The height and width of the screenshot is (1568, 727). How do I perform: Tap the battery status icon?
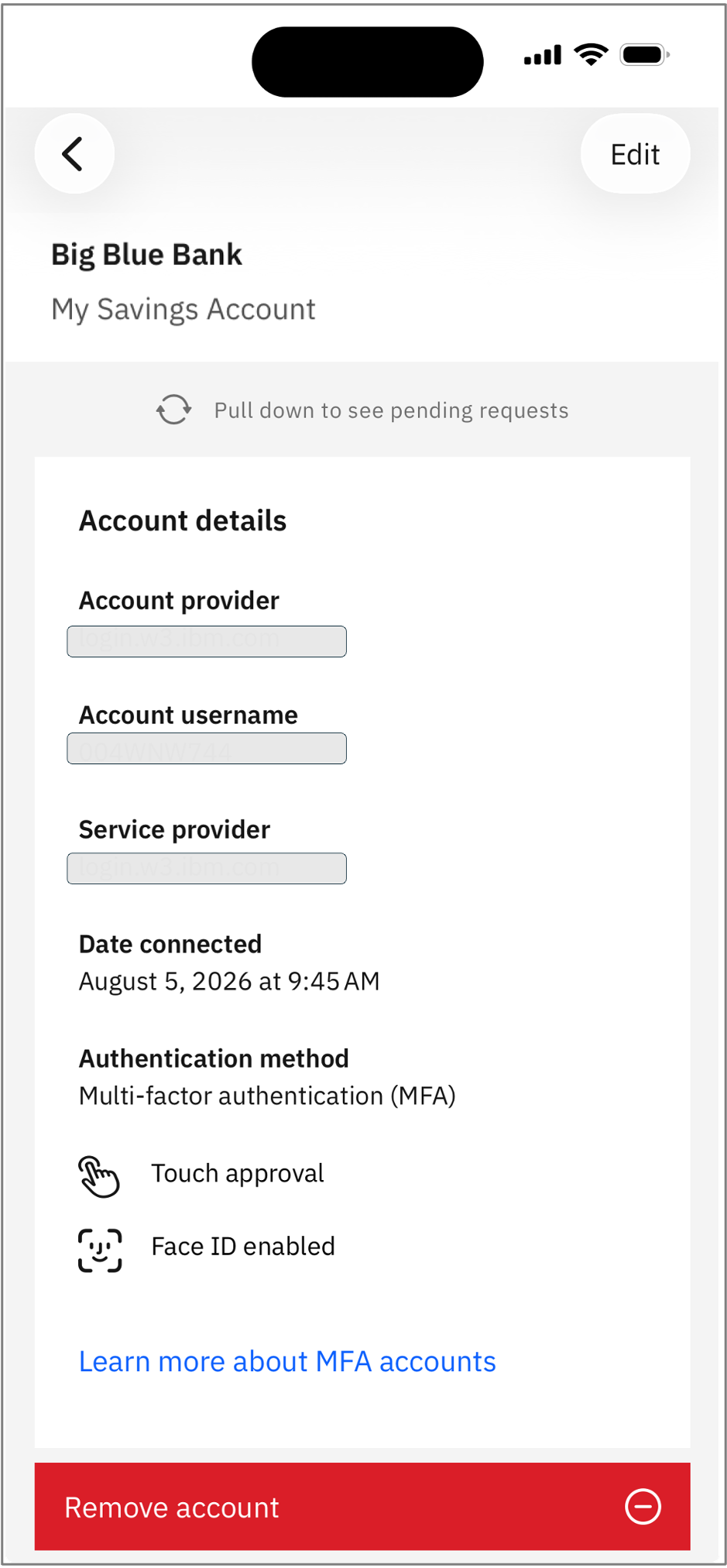(644, 55)
